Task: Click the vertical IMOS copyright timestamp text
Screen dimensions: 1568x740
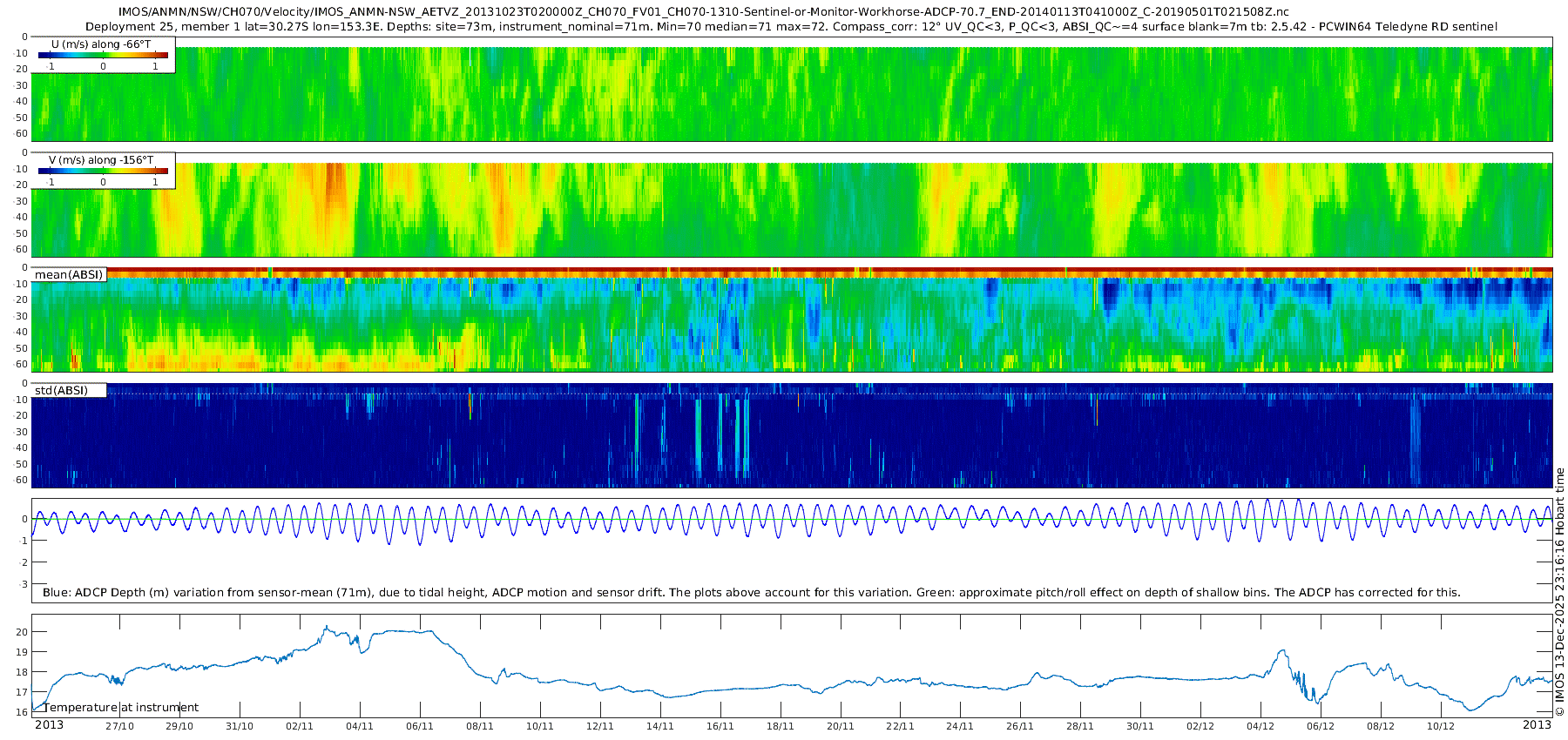Action: tap(1559, 592)
